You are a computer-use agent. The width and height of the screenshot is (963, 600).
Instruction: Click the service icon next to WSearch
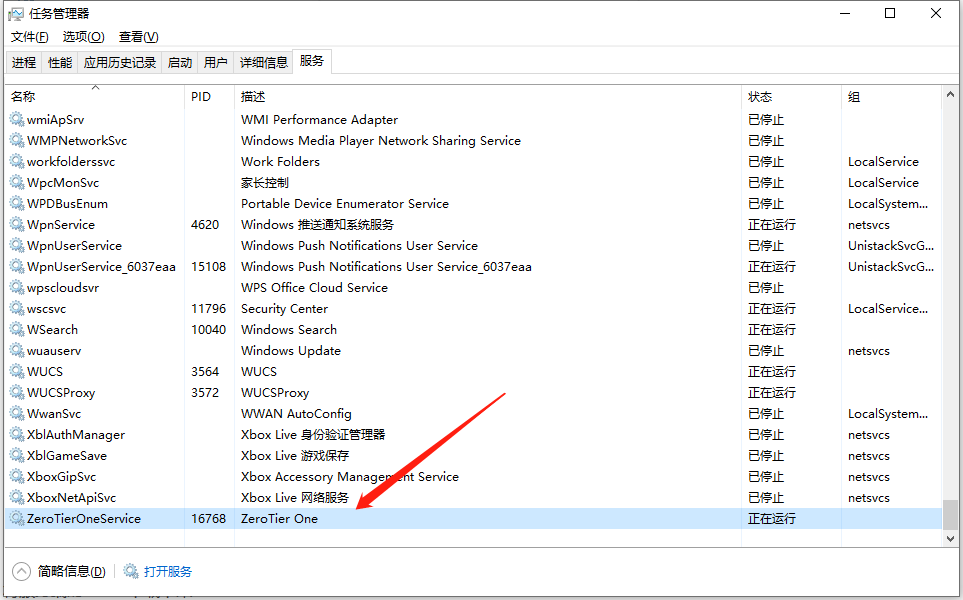[x=17, y=330]
